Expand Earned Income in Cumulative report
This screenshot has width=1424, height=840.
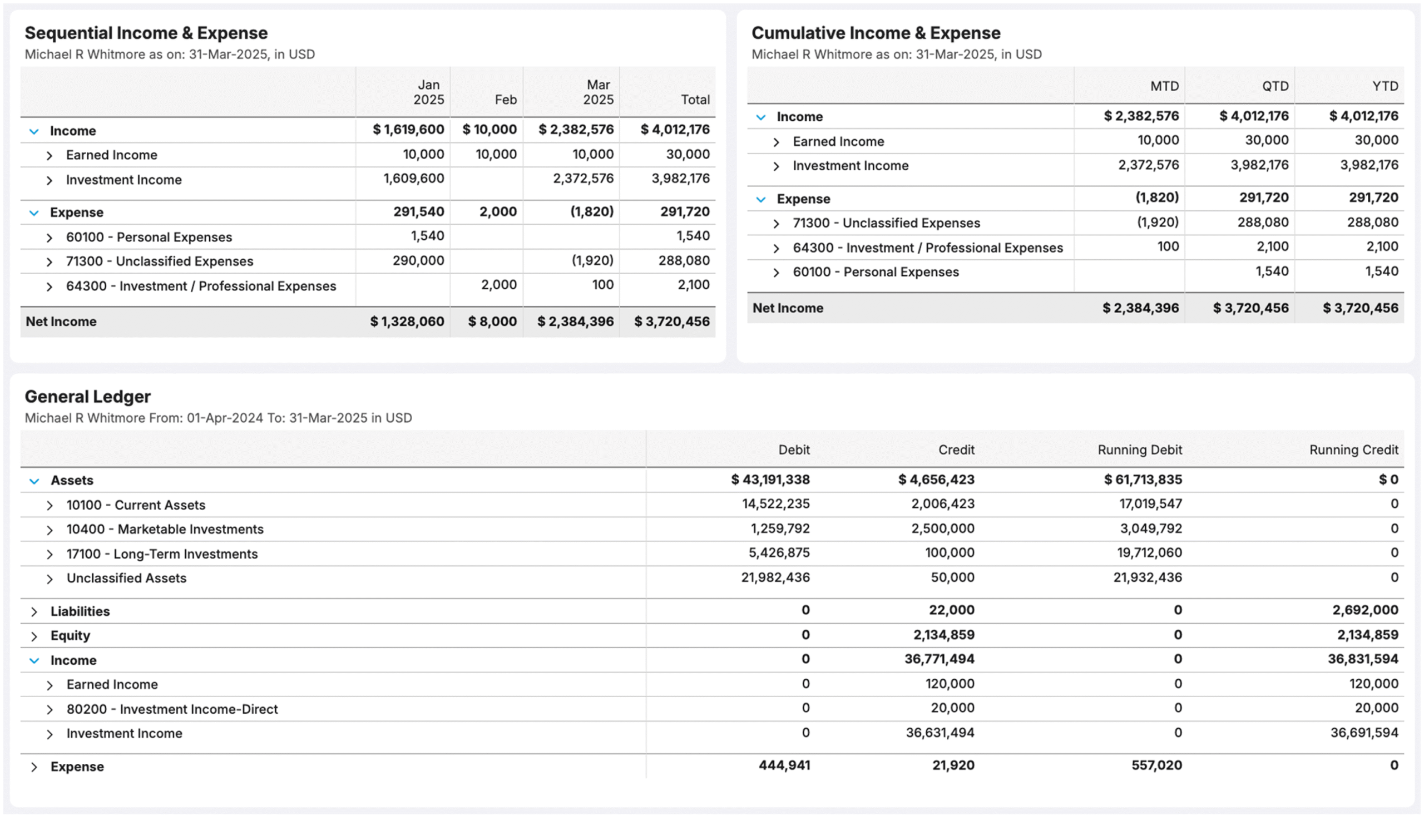pyautogui.click(x=777, y=141)
